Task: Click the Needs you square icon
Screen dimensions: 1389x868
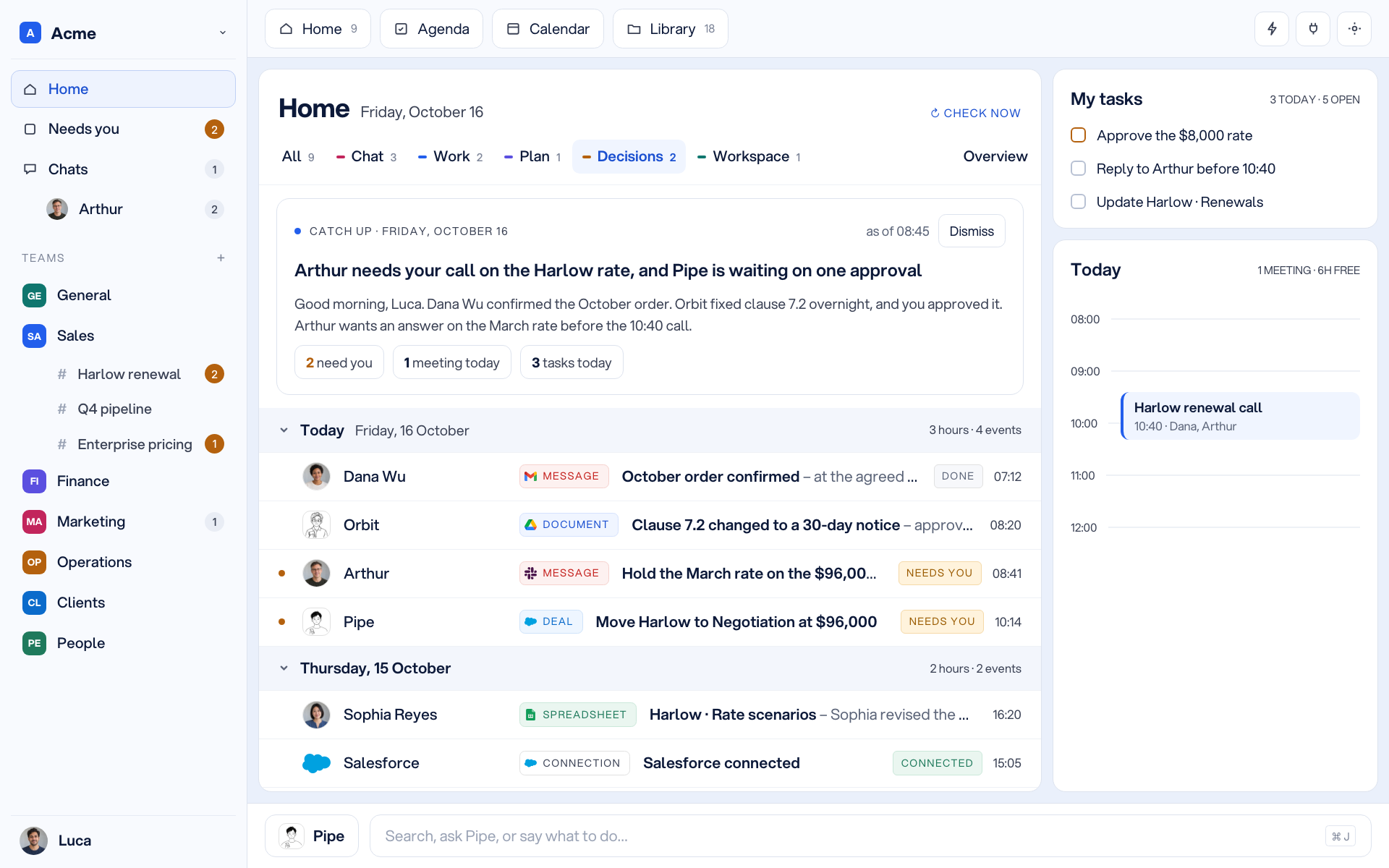Action: [30, 129]
